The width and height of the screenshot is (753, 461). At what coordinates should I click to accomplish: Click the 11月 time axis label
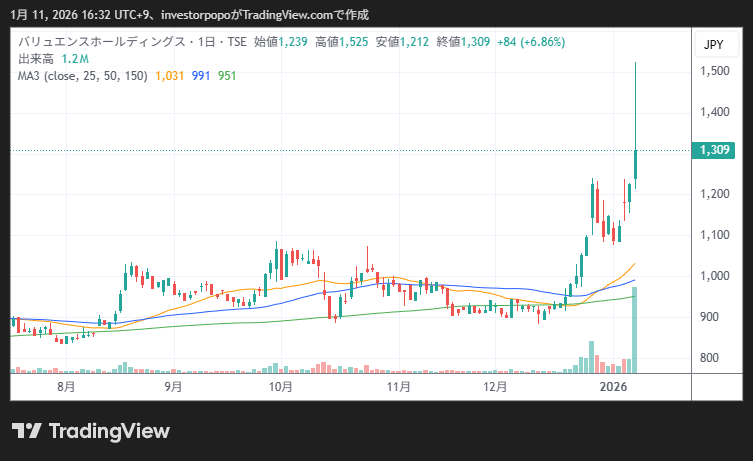click(x=399, y=386)
